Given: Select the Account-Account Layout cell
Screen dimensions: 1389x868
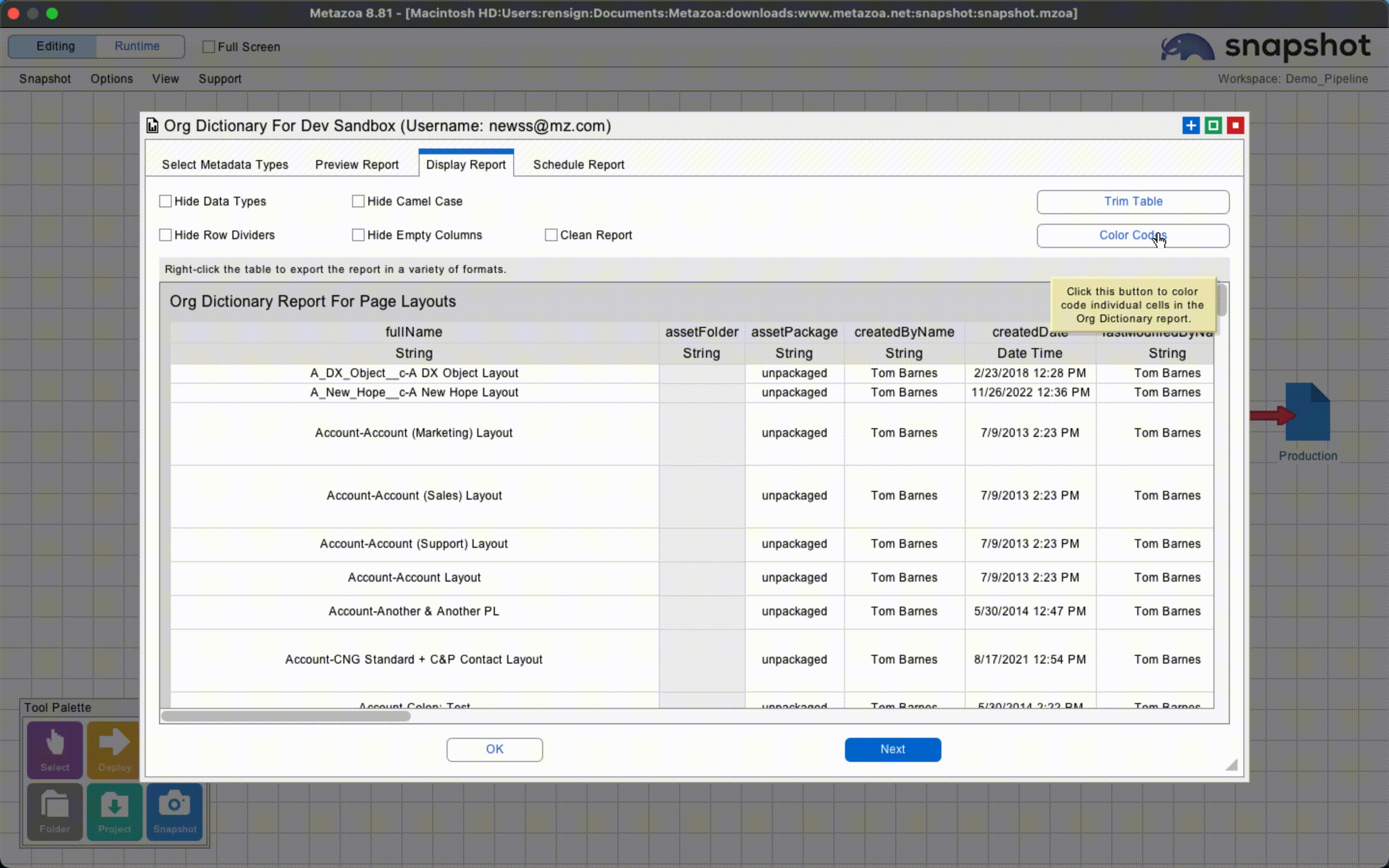Looking at the screenshot, I should 414,578.
